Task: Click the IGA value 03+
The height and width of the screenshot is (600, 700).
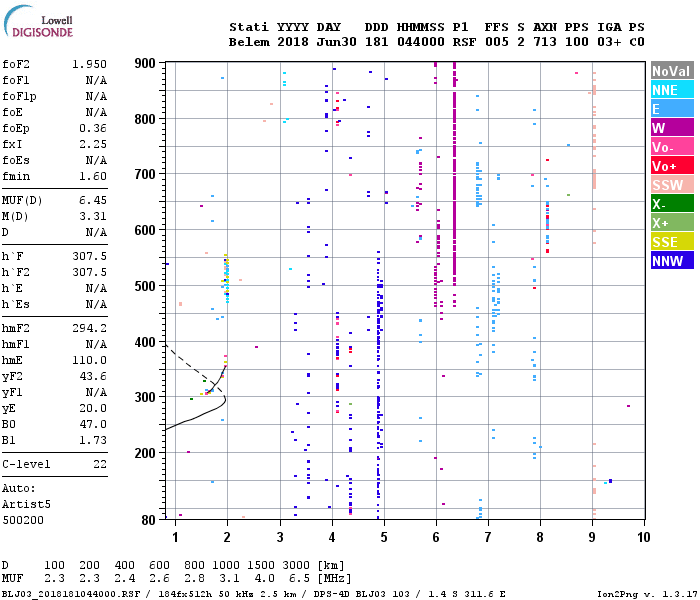Action: (609, 42)
